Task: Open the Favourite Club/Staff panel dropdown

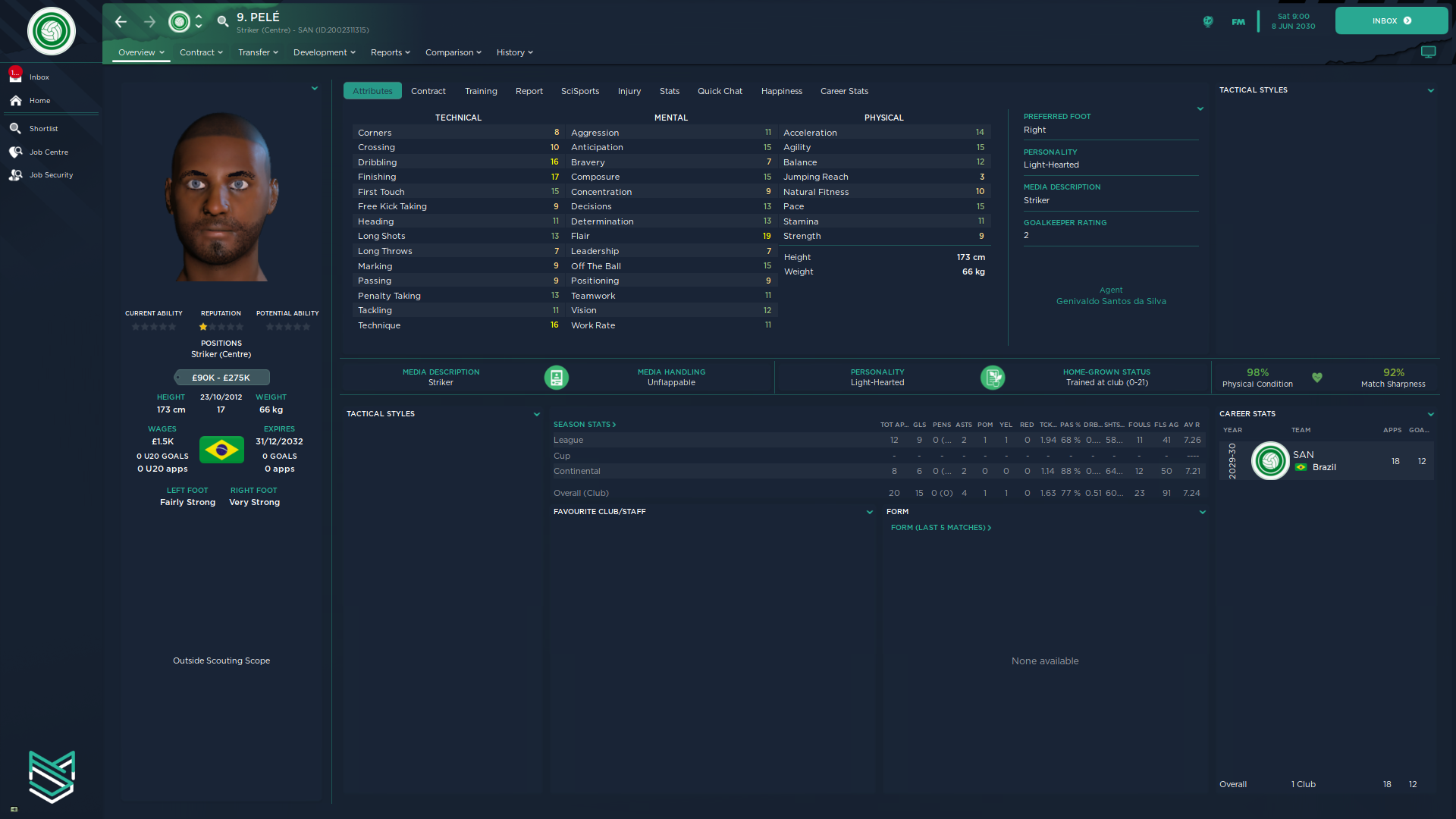Action: 869,513
